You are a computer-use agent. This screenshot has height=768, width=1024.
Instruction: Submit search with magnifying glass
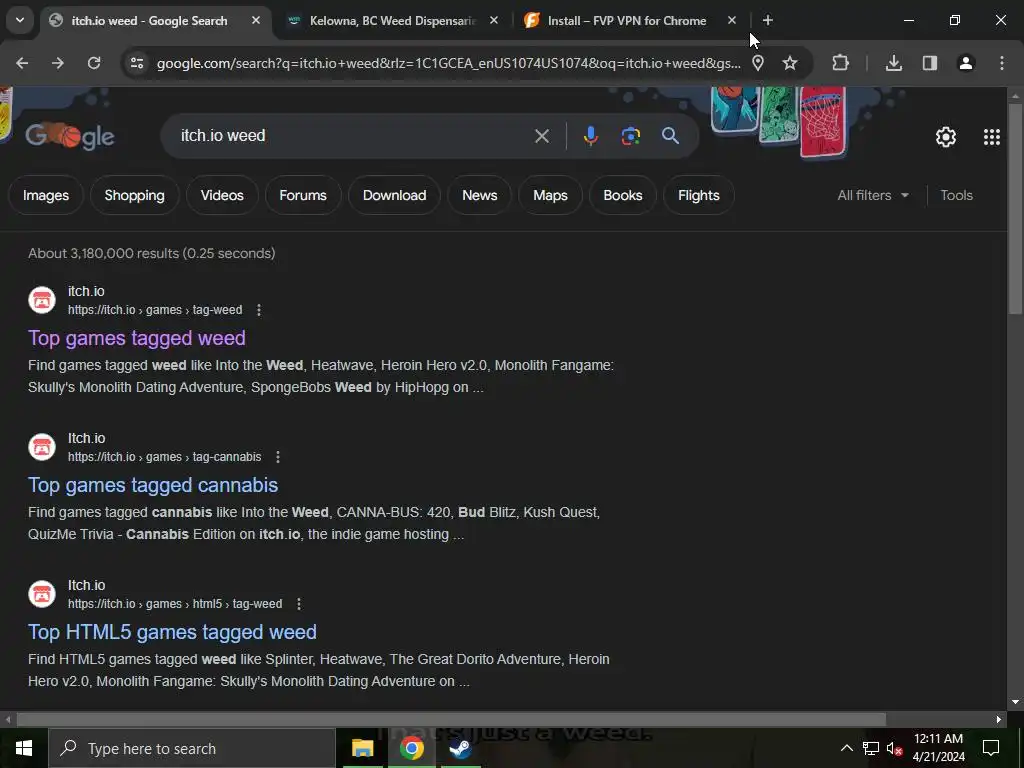tap(670, 136)
